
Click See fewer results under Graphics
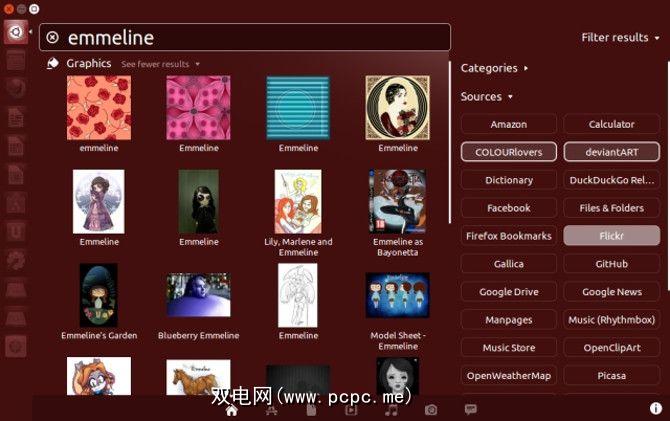[x=160, y=64]
